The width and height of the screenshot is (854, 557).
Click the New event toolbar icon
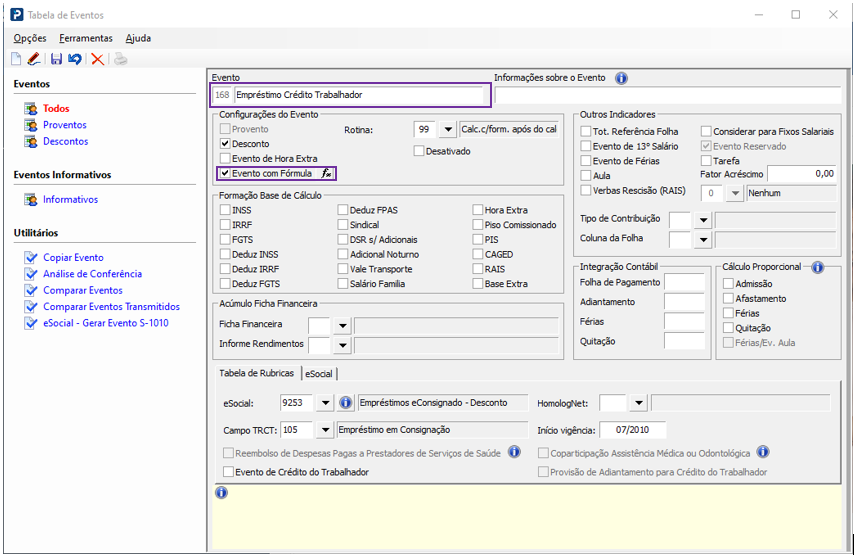16,60
